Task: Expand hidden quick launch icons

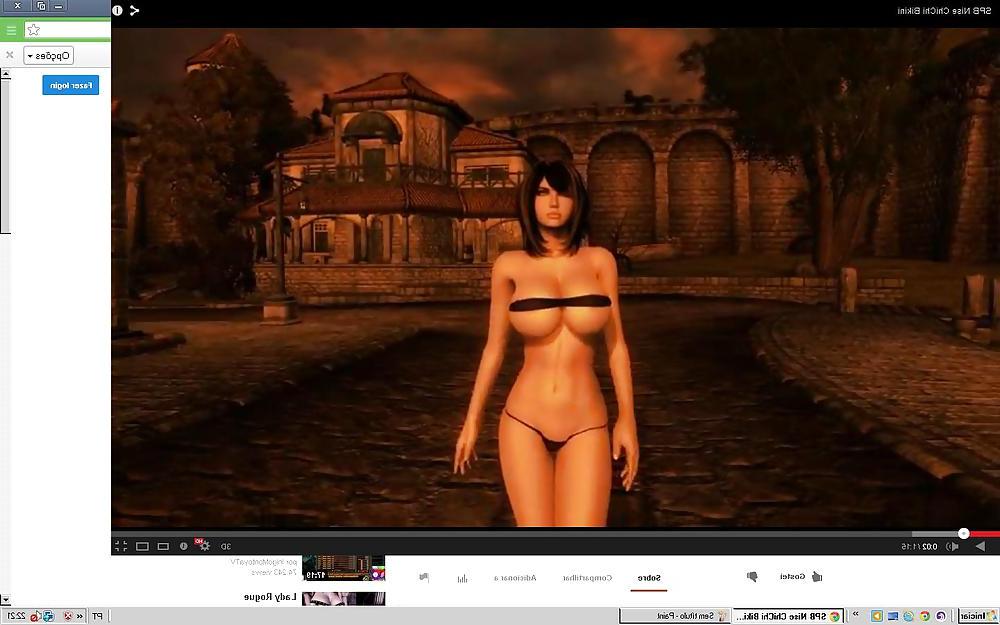Action: (x=855, y=614)
